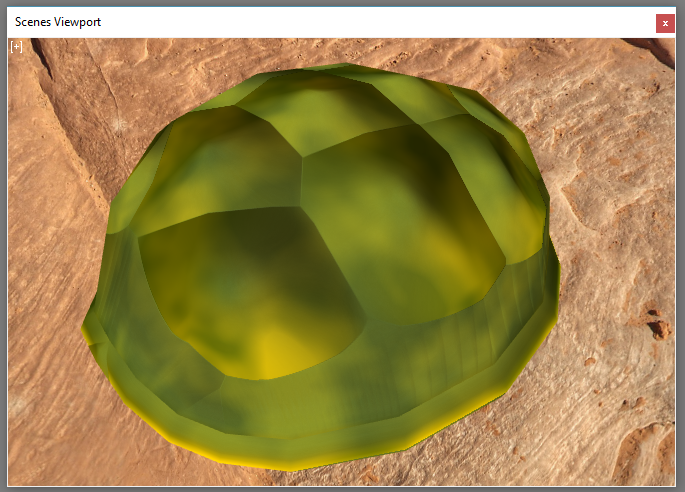Open the [+] viewport options menu
Screen dimensions: 685x492
(x=16, y=46)
